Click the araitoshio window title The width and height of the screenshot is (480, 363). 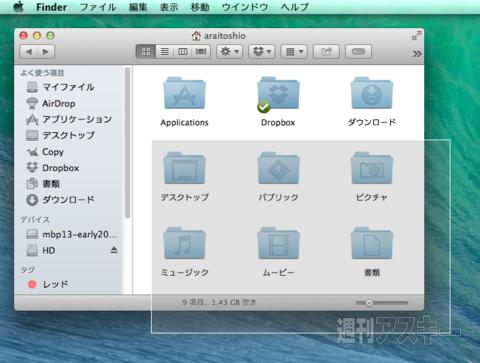[219, 35]
